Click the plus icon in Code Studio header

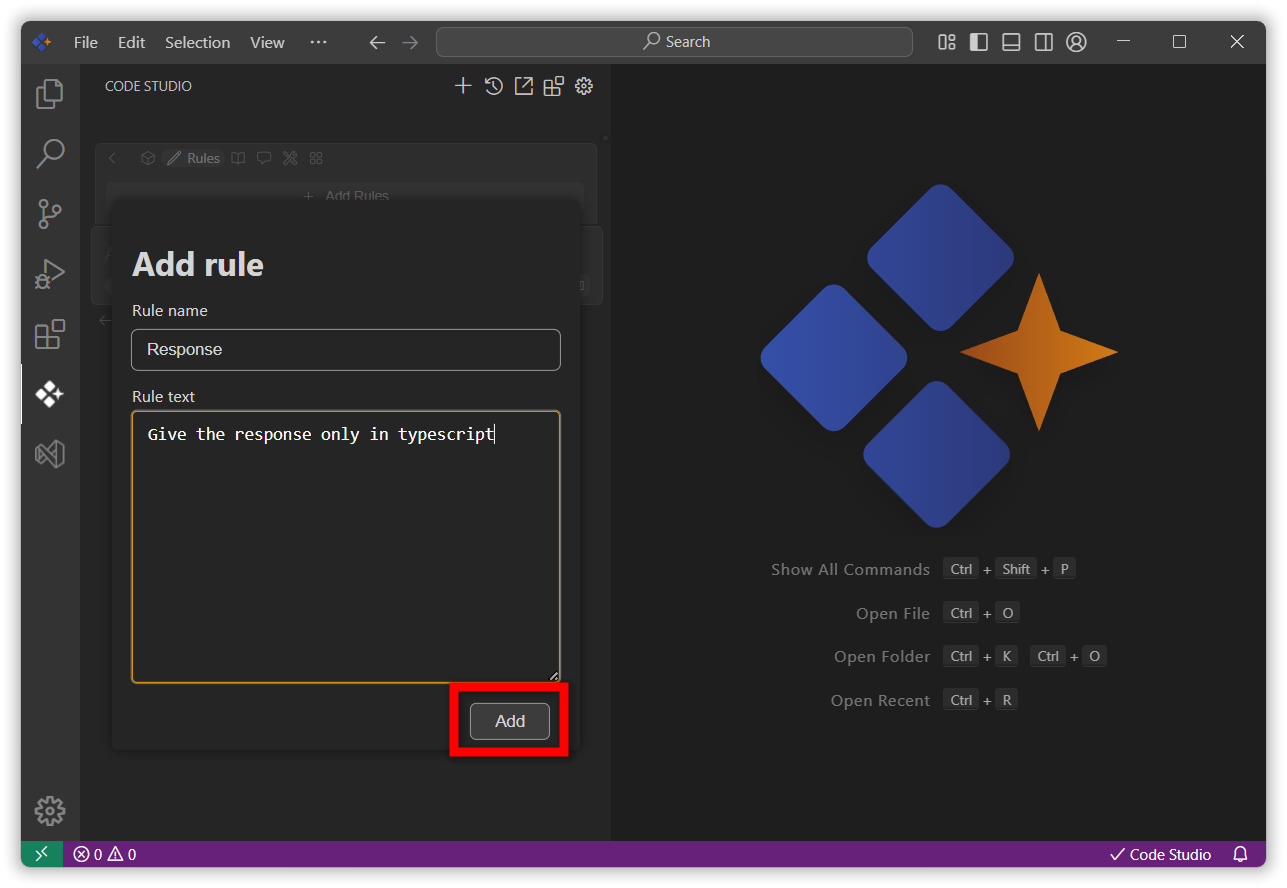click(x=463, y=86)
